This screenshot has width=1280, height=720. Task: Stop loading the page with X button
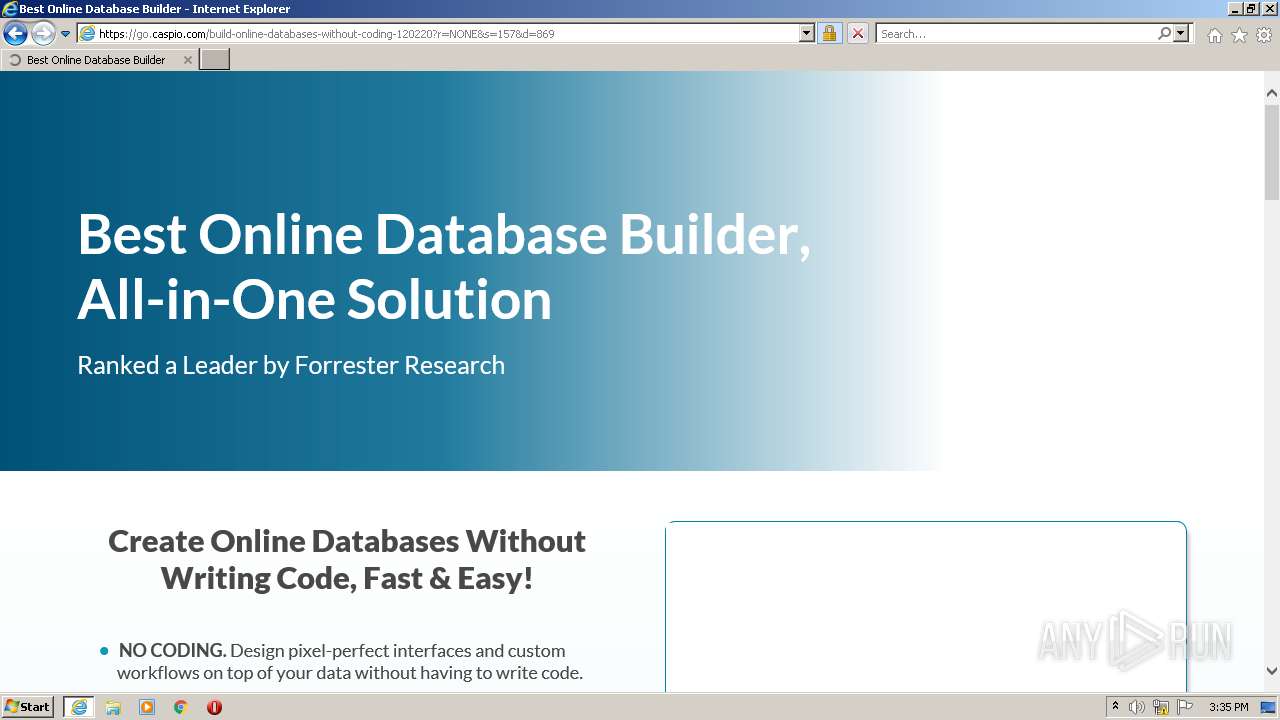[x=857, y=33]
